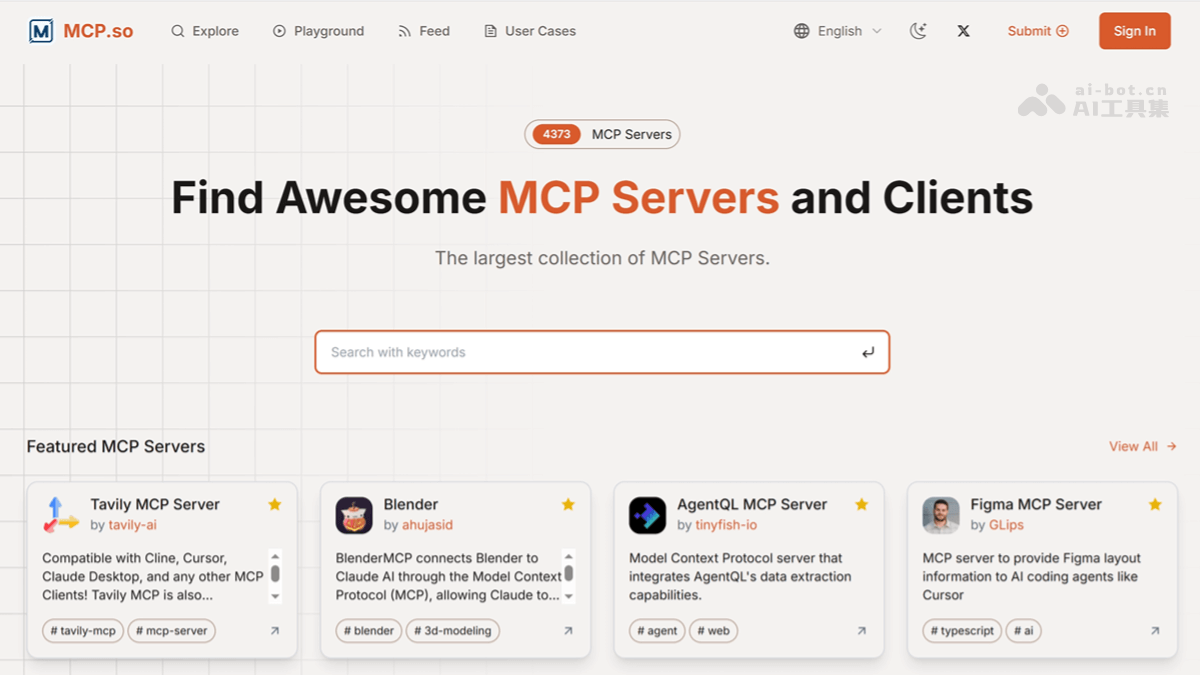The height and width of the screenshot is (675, 1200).
Task: Toggle the star on Figma MCP Server
Action: (1155, 505)
